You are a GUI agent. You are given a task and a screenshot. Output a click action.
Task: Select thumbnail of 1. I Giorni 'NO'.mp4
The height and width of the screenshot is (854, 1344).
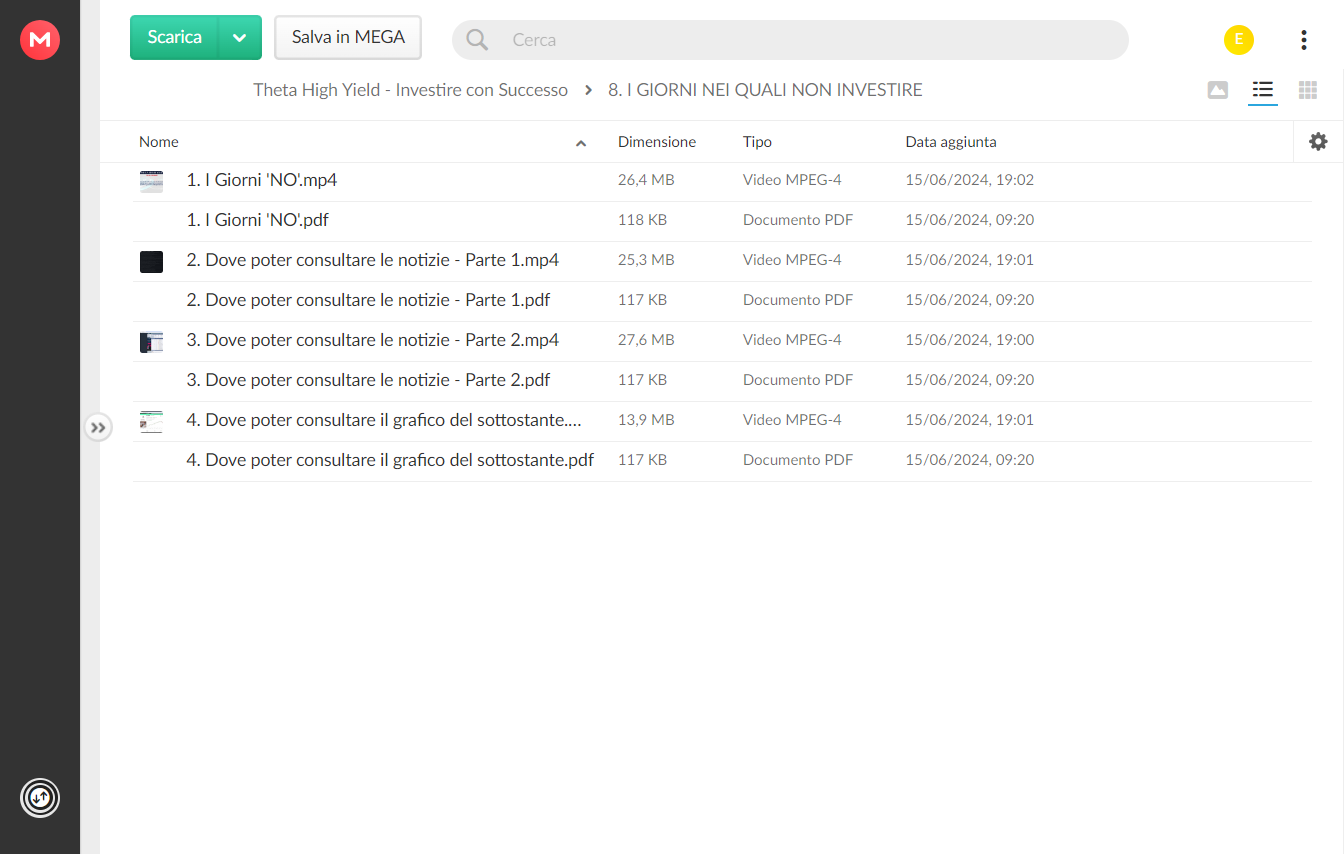pos(151,181)
